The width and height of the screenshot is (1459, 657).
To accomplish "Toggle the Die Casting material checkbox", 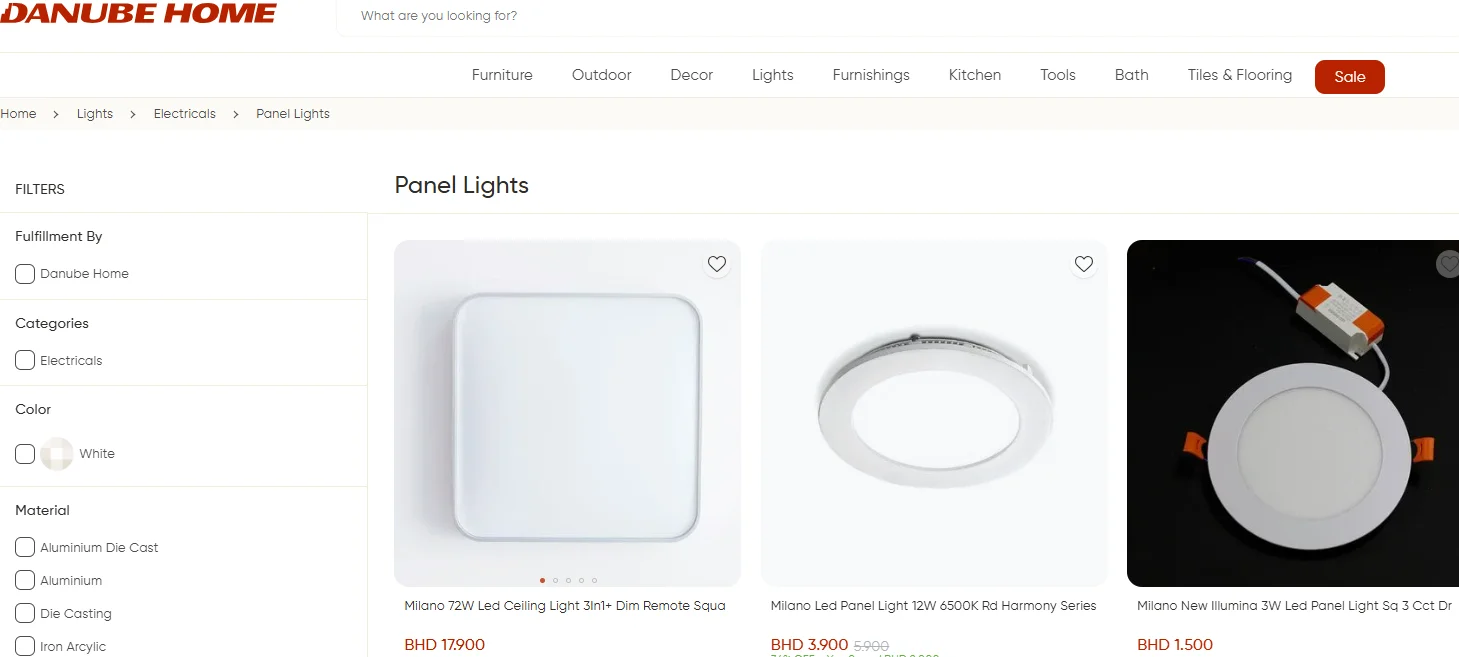I will (25, 613).
